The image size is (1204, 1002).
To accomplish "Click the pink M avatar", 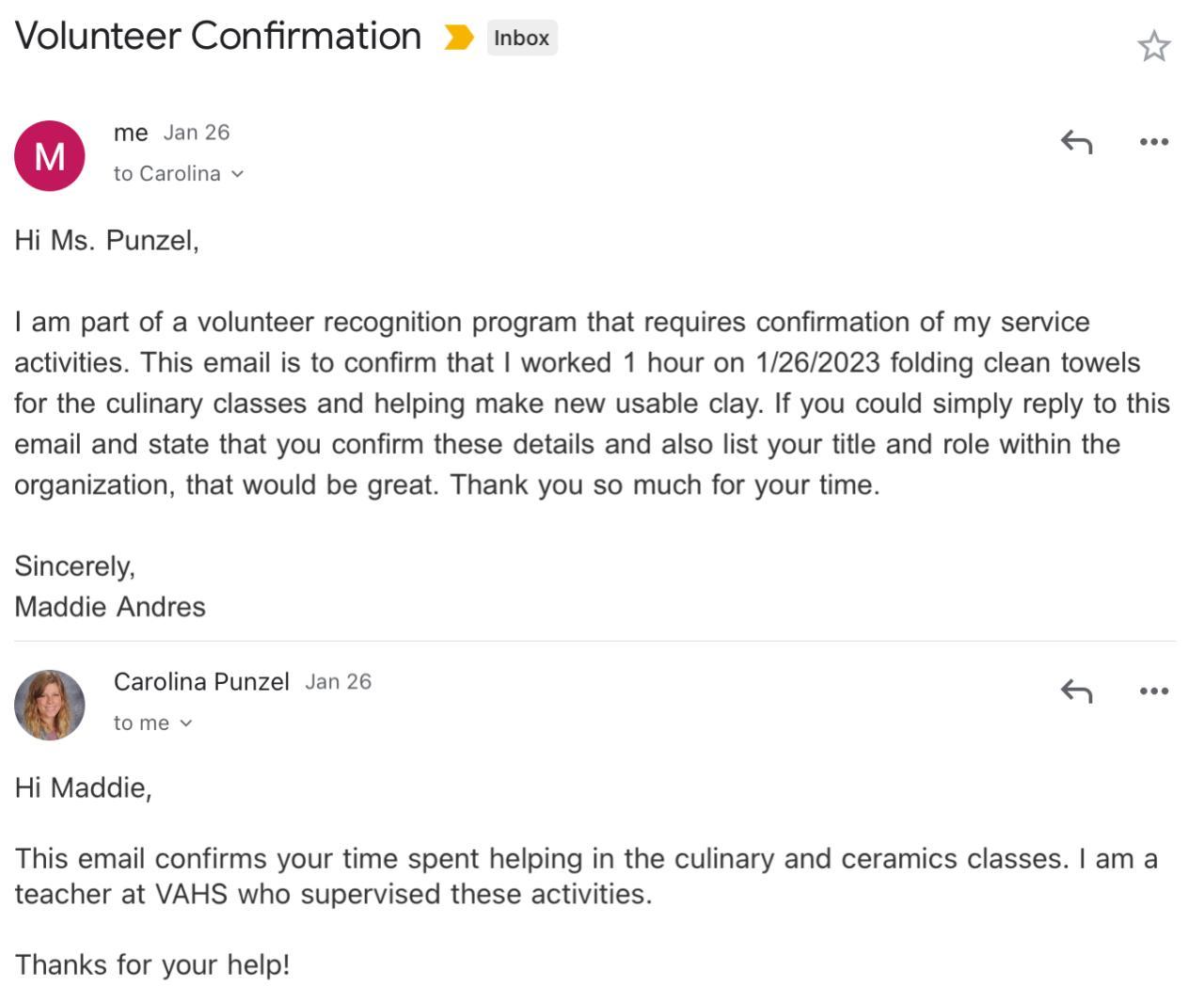I will [50, 156].
